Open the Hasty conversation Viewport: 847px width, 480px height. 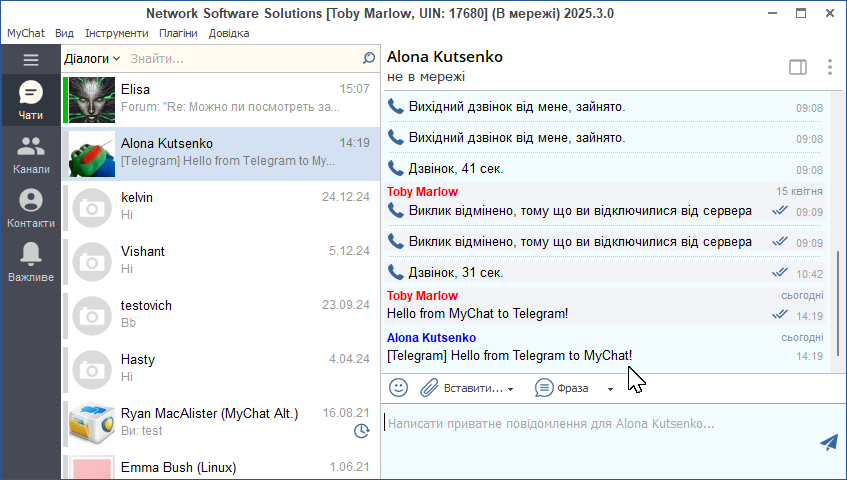(x=221, y=370)
